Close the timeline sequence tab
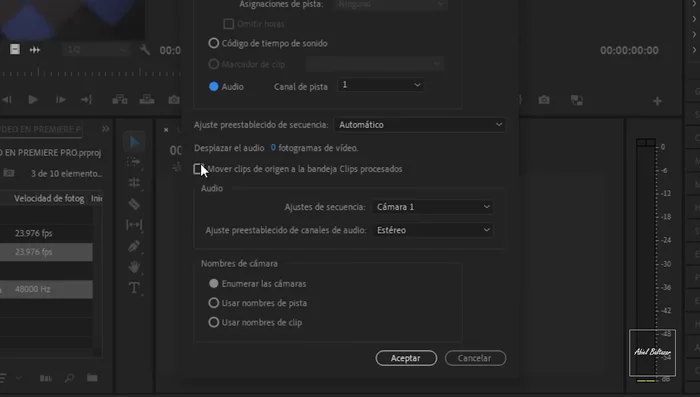Viewport: 700px width, 397px height. click(x=166, y=130)
